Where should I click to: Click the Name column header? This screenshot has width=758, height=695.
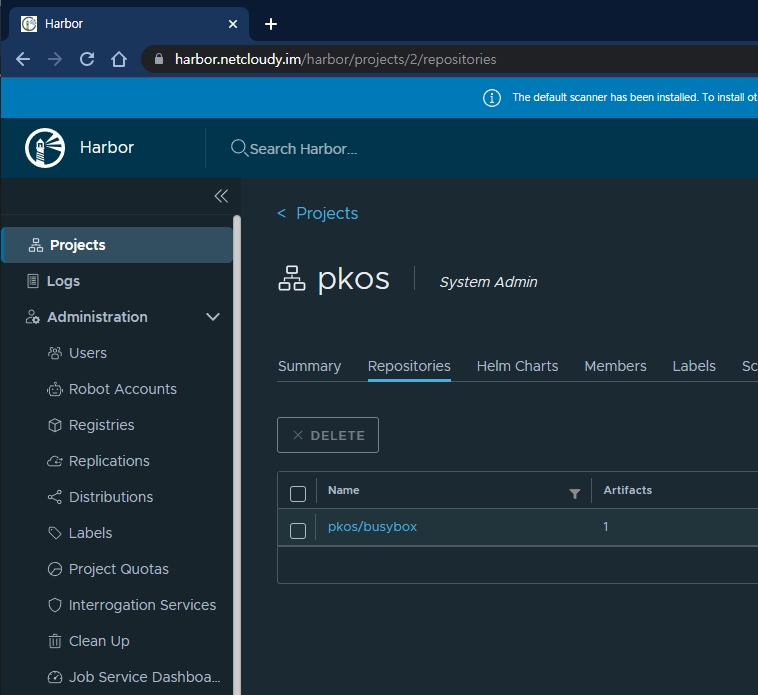click(x=343, y=490)
